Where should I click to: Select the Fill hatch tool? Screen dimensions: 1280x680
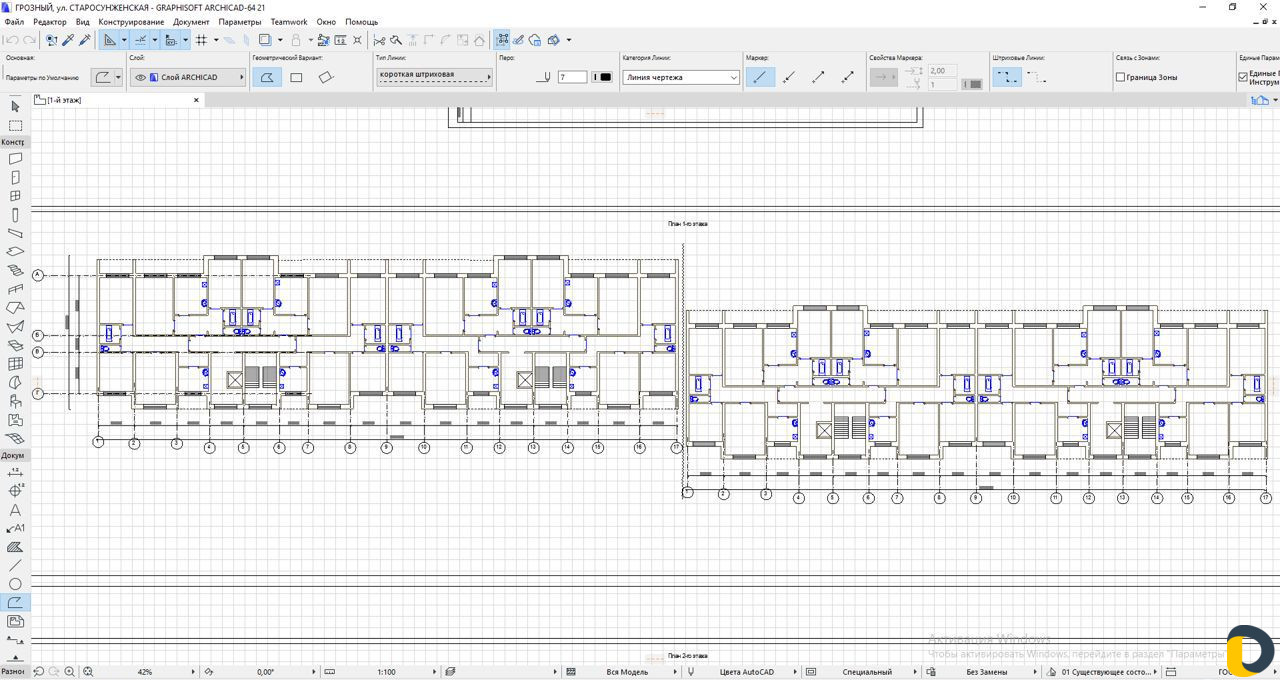pyautogui.click(x=15, y=547)
